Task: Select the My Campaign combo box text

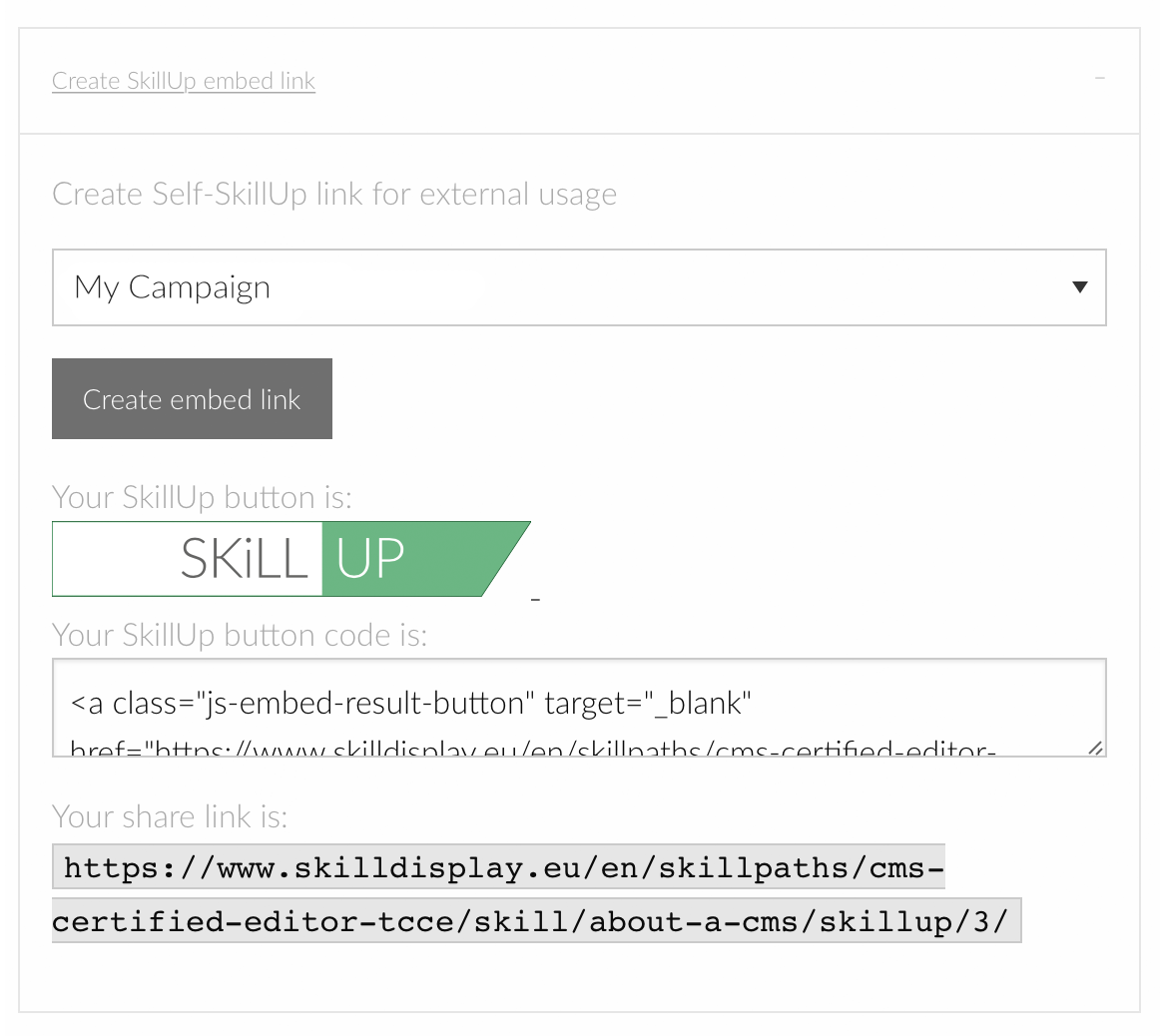Action: point(173,287)
